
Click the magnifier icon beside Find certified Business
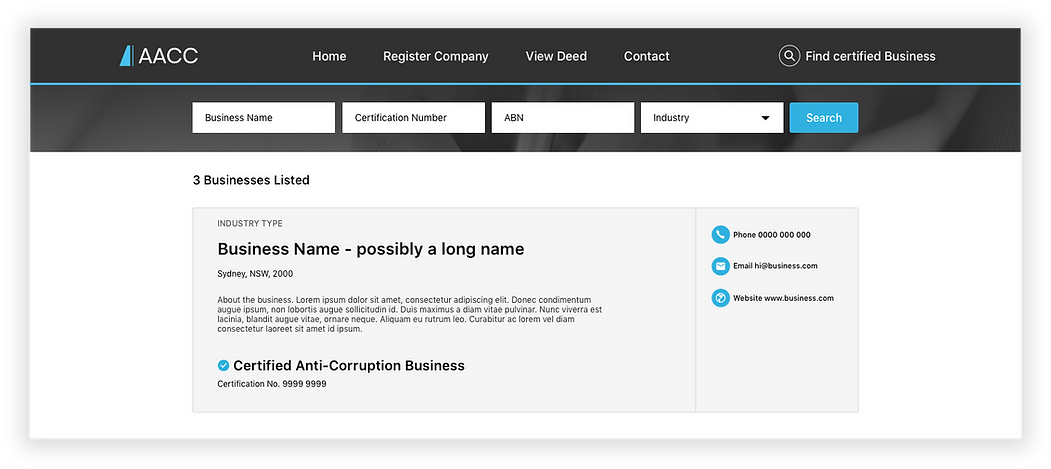click(789, 56)
